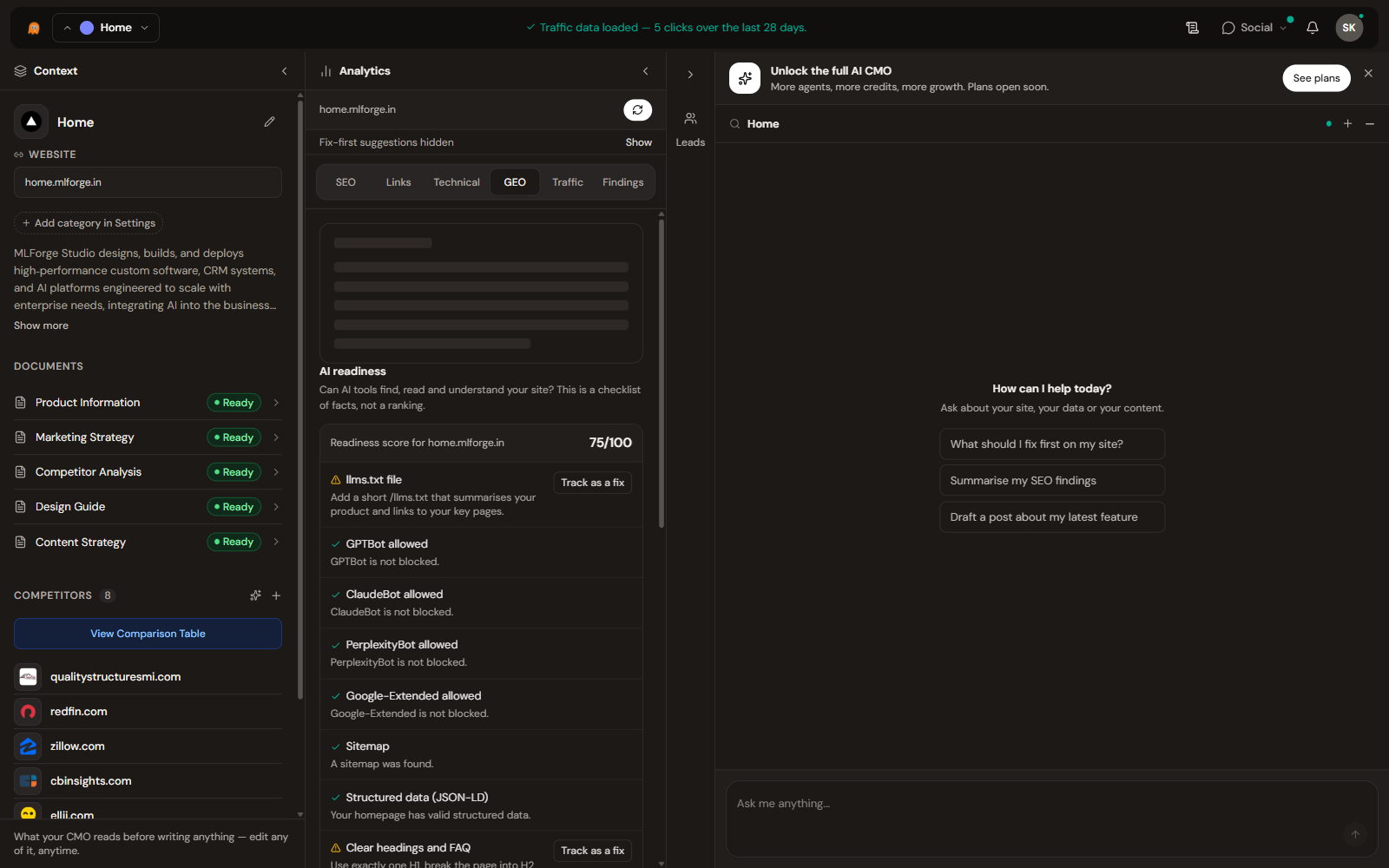Open the Social dropdown menu
Screen dimensions: 1389x868
tap(1254, 28)
